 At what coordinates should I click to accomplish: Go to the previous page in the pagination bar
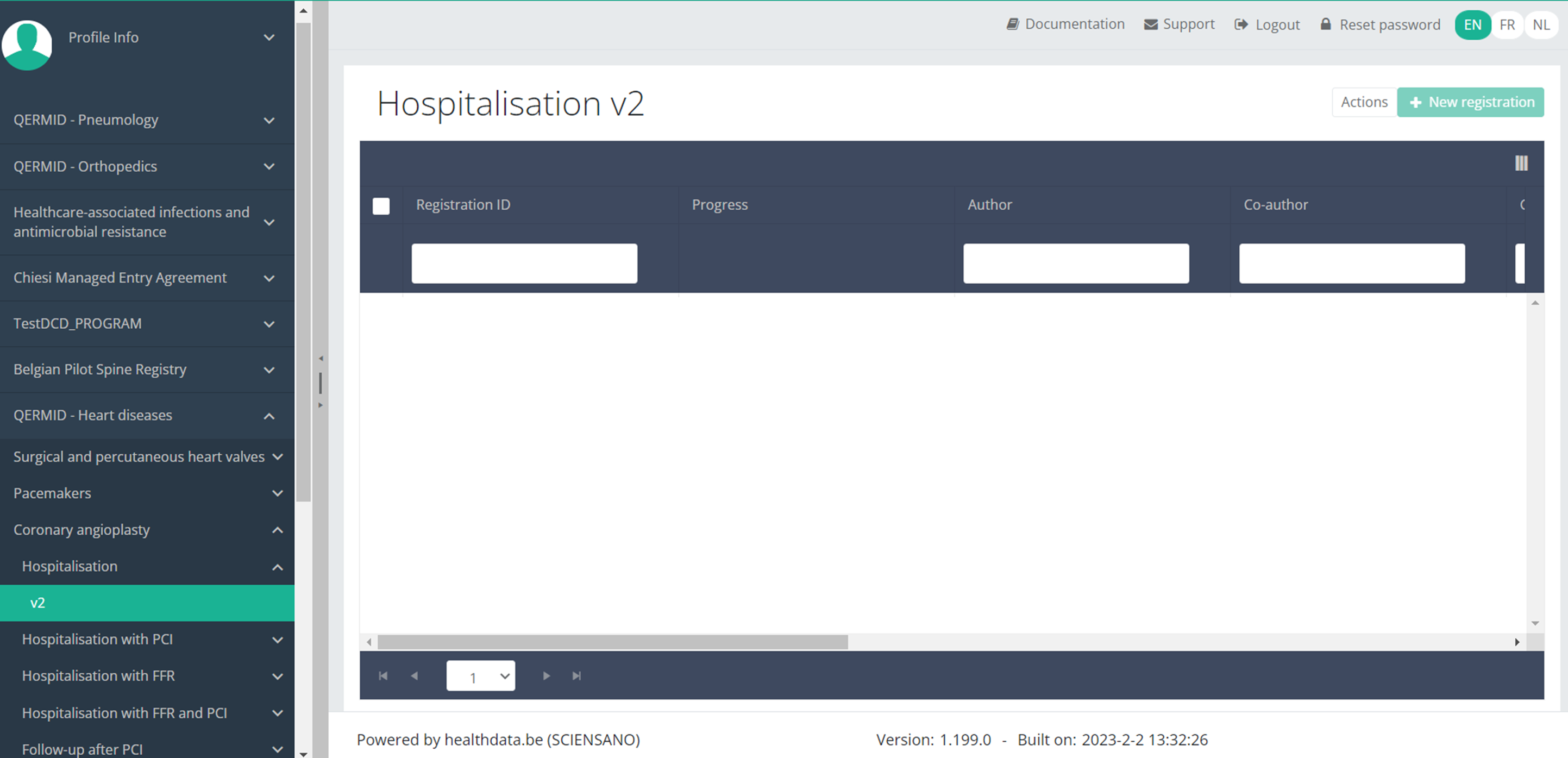point(415,676)
